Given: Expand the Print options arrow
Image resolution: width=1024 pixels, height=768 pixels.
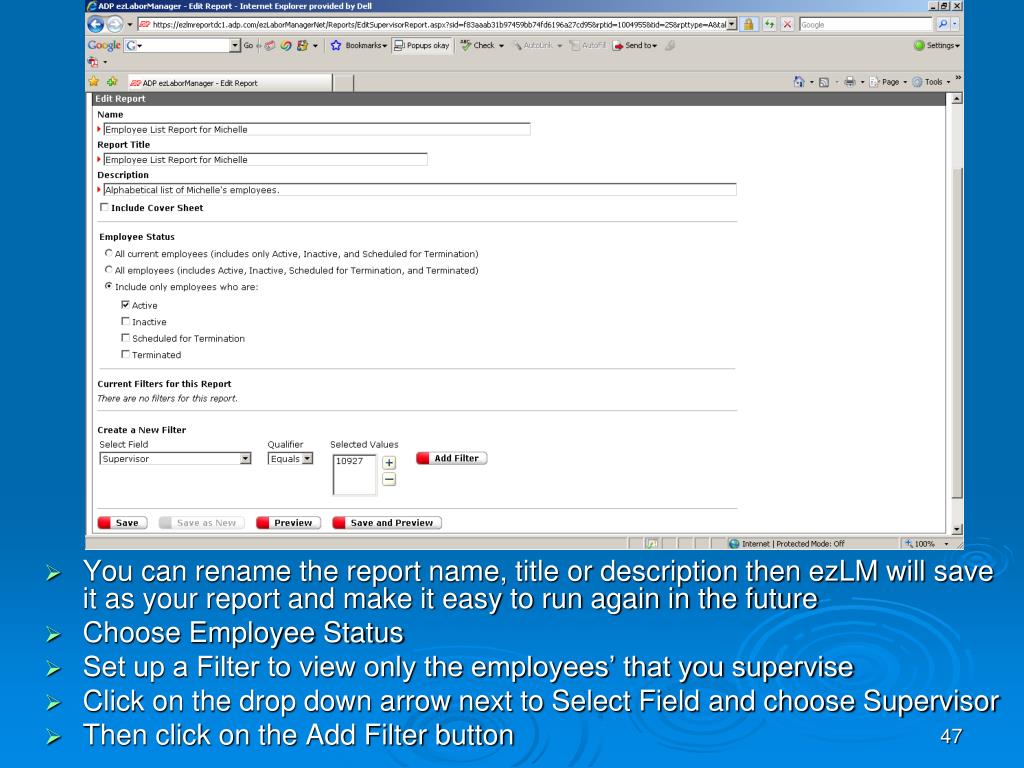Looking at the screenshot, I should (862, 82).
